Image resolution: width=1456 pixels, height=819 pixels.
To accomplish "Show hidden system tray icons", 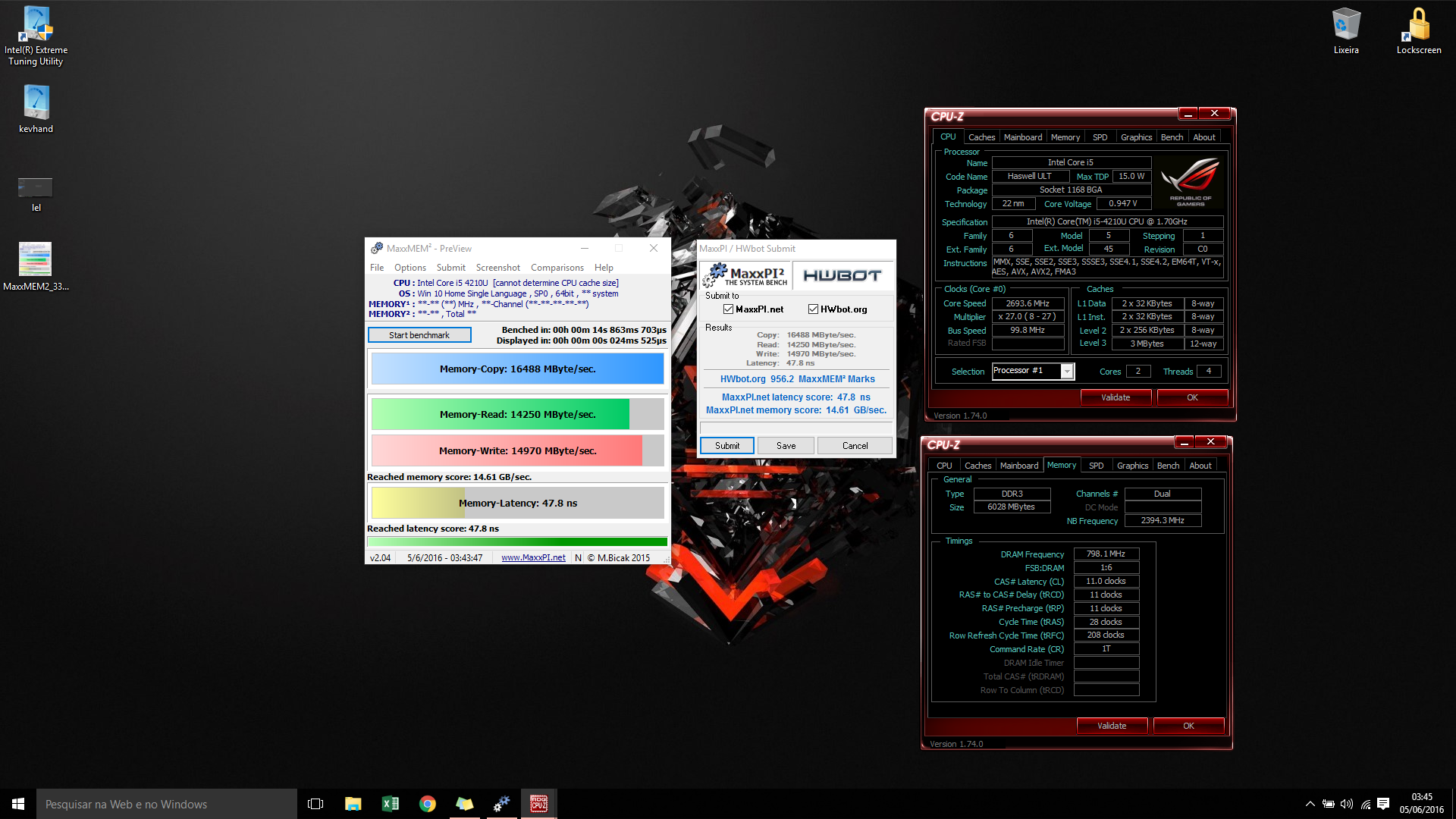I will click(x=1310, y=804).
